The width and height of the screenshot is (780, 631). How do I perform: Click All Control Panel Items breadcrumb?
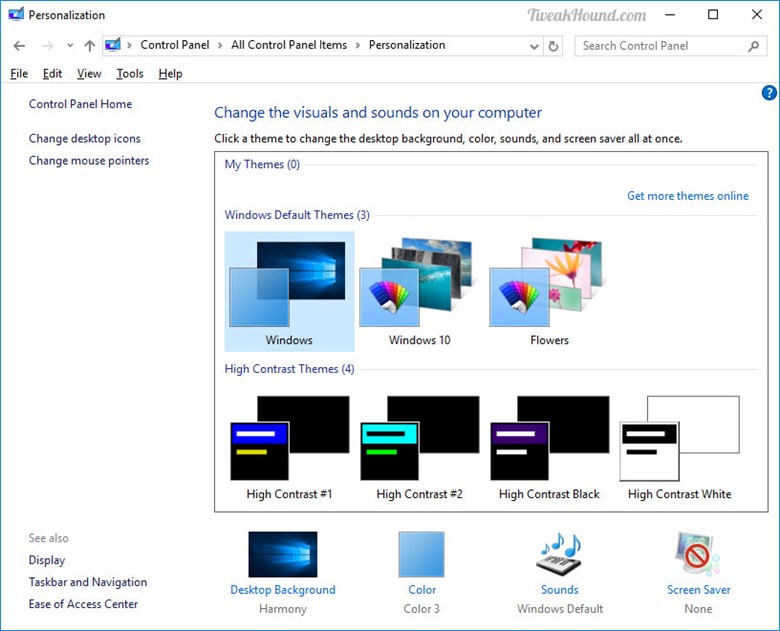(289, 45)
